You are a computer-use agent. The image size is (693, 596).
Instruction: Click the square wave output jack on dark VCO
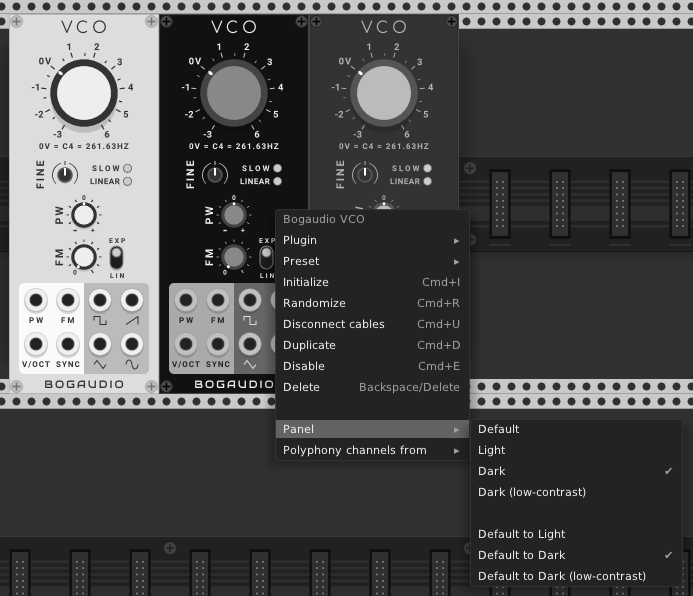click(250, 300)
